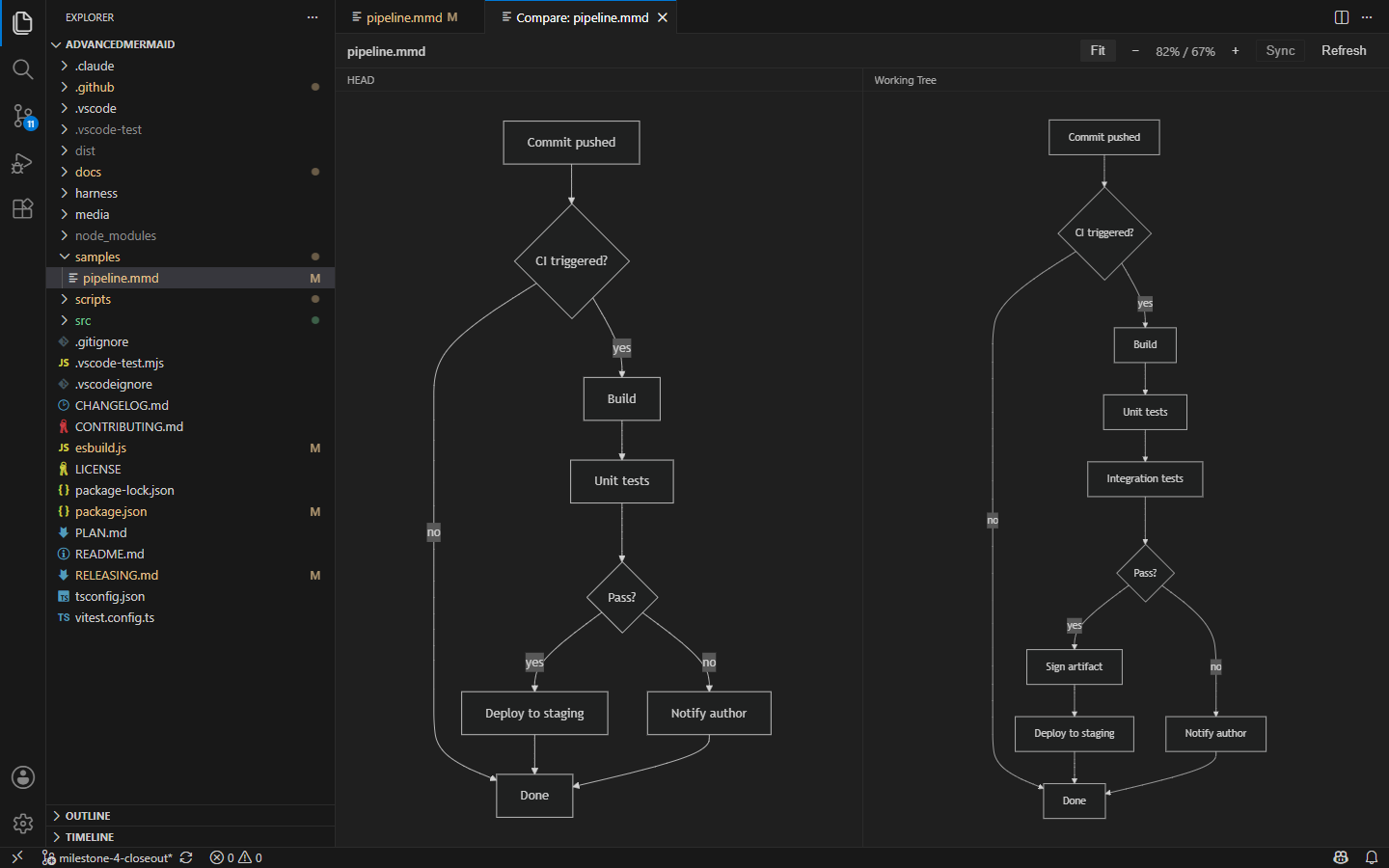Screen dimensions: 1389x868
Task: Synchronize changes using the status bar sync icon
Action: click(x=186, y=857)
